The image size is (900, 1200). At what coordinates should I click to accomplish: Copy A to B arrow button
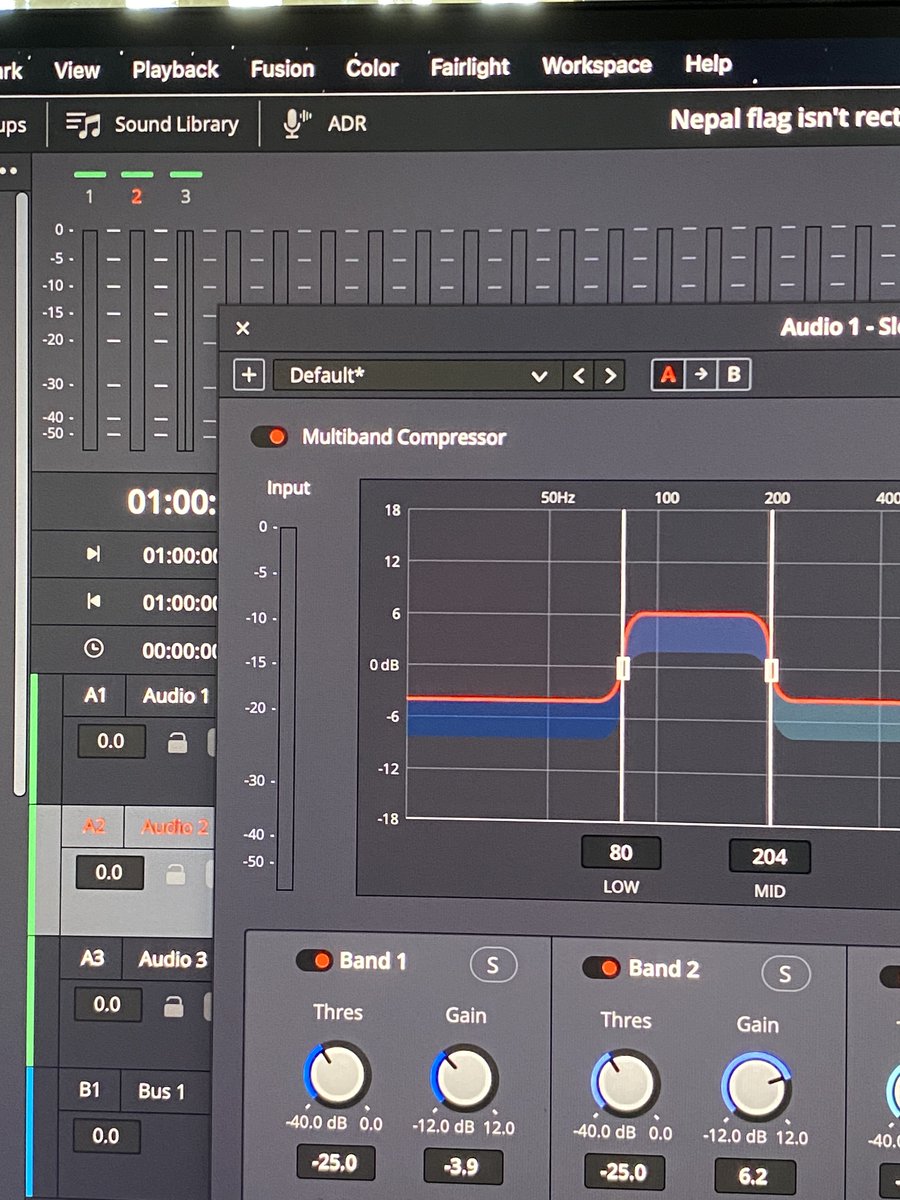point(701,375)
